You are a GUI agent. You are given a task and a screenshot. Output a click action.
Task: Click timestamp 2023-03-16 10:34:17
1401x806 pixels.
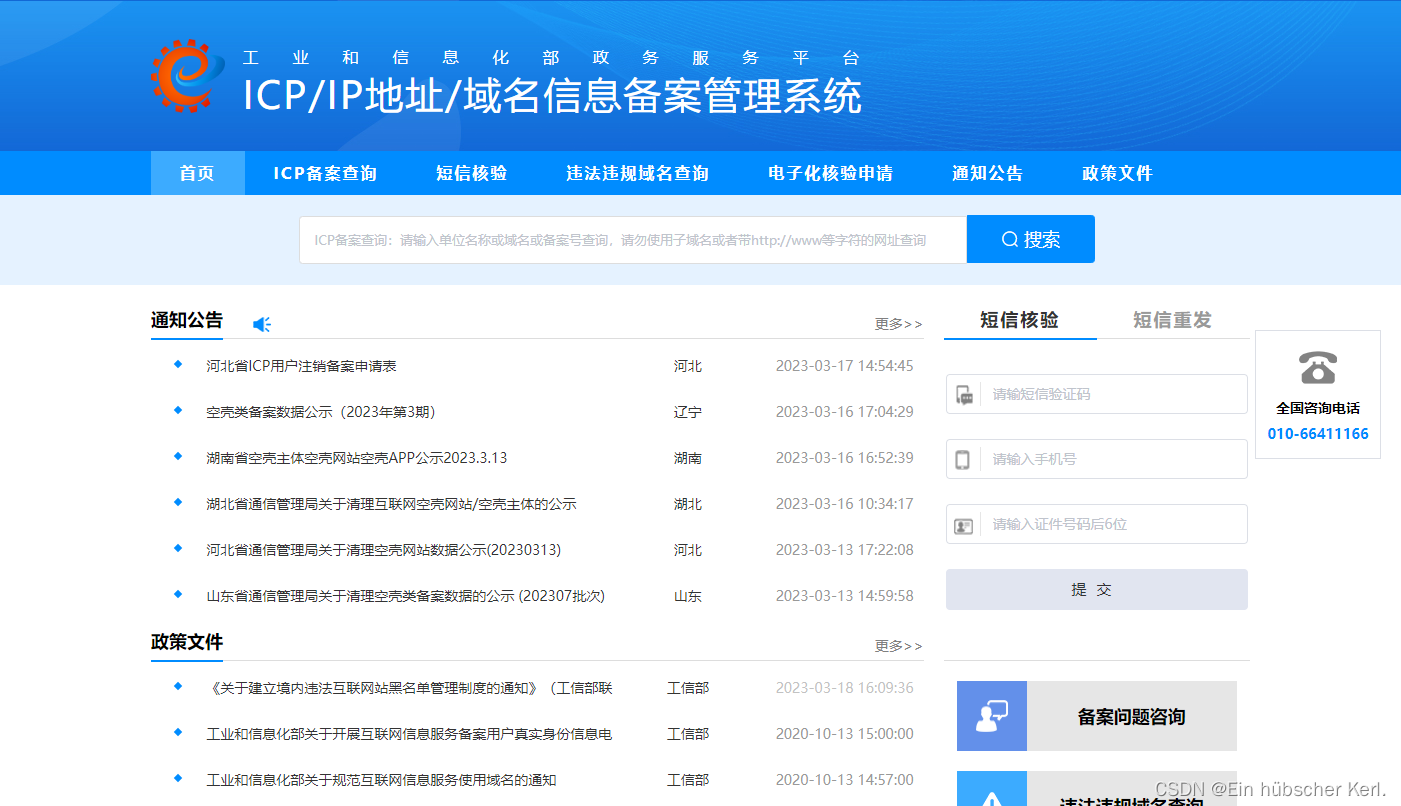[x=845, y=504]
